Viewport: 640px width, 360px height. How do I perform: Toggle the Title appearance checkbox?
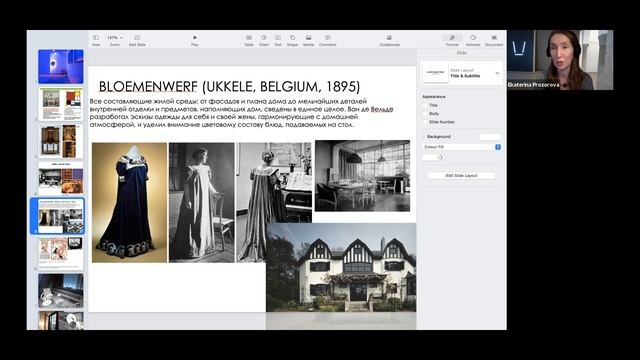pos(425,105)
